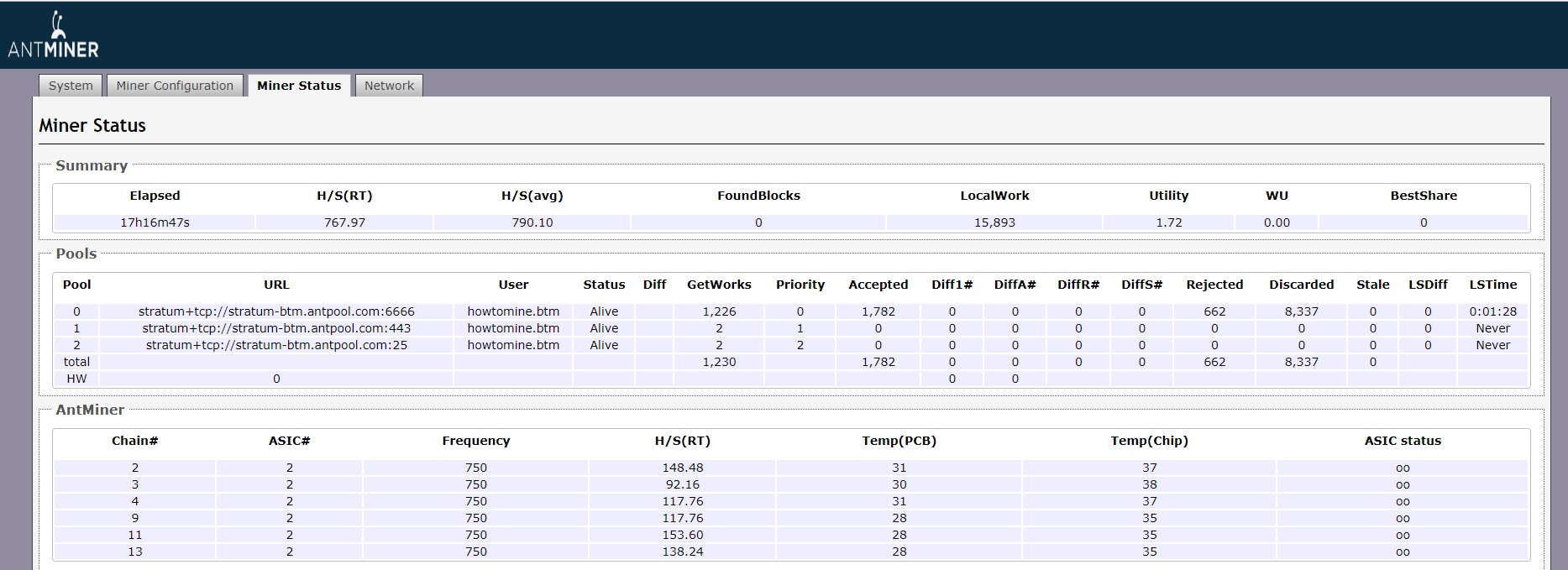The image size is (1568, 570).
Task: Click pool URL ending in :443
Action: 276,328
